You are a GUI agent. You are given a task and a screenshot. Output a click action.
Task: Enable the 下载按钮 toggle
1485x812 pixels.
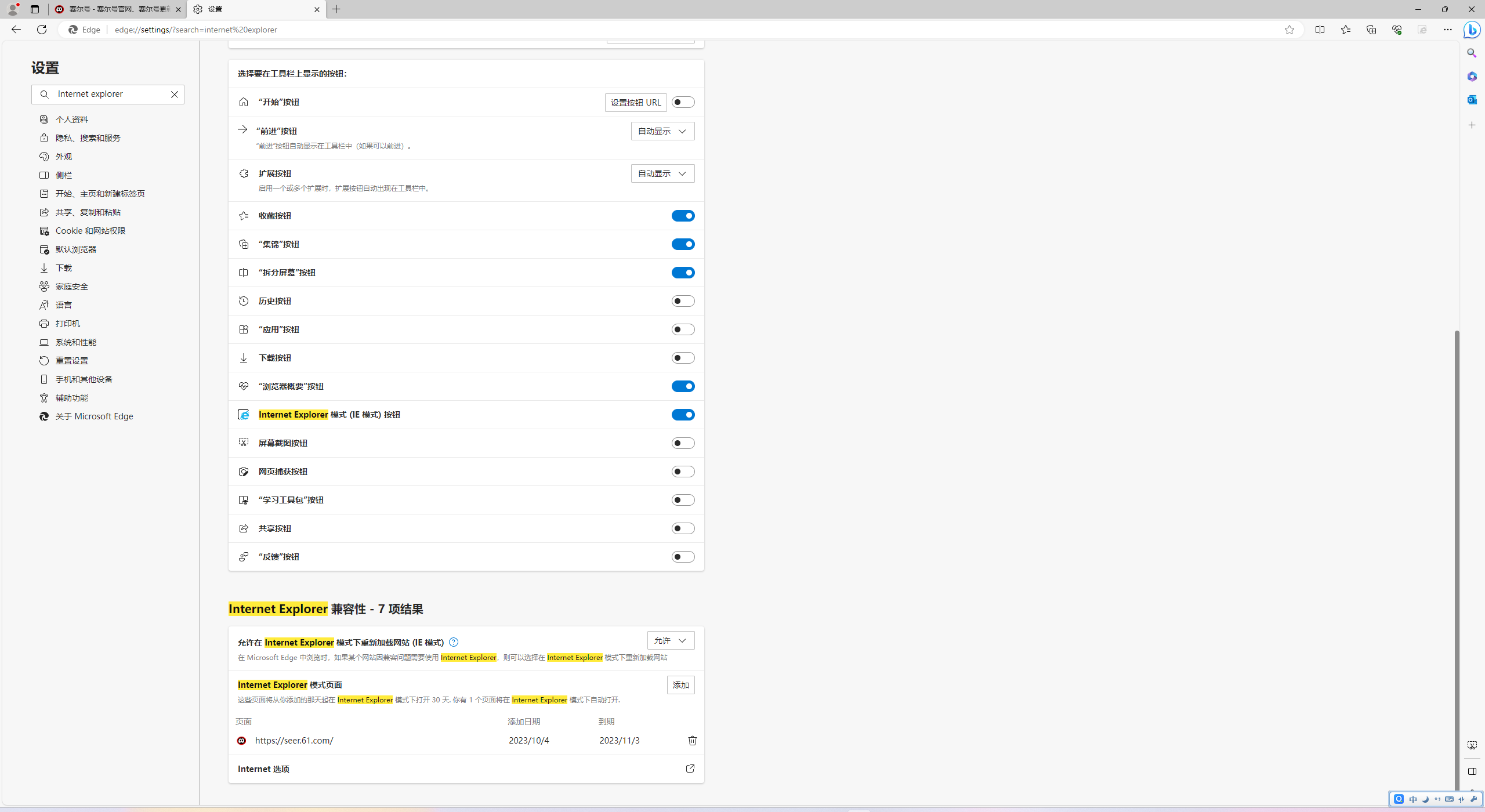(683, 358)
